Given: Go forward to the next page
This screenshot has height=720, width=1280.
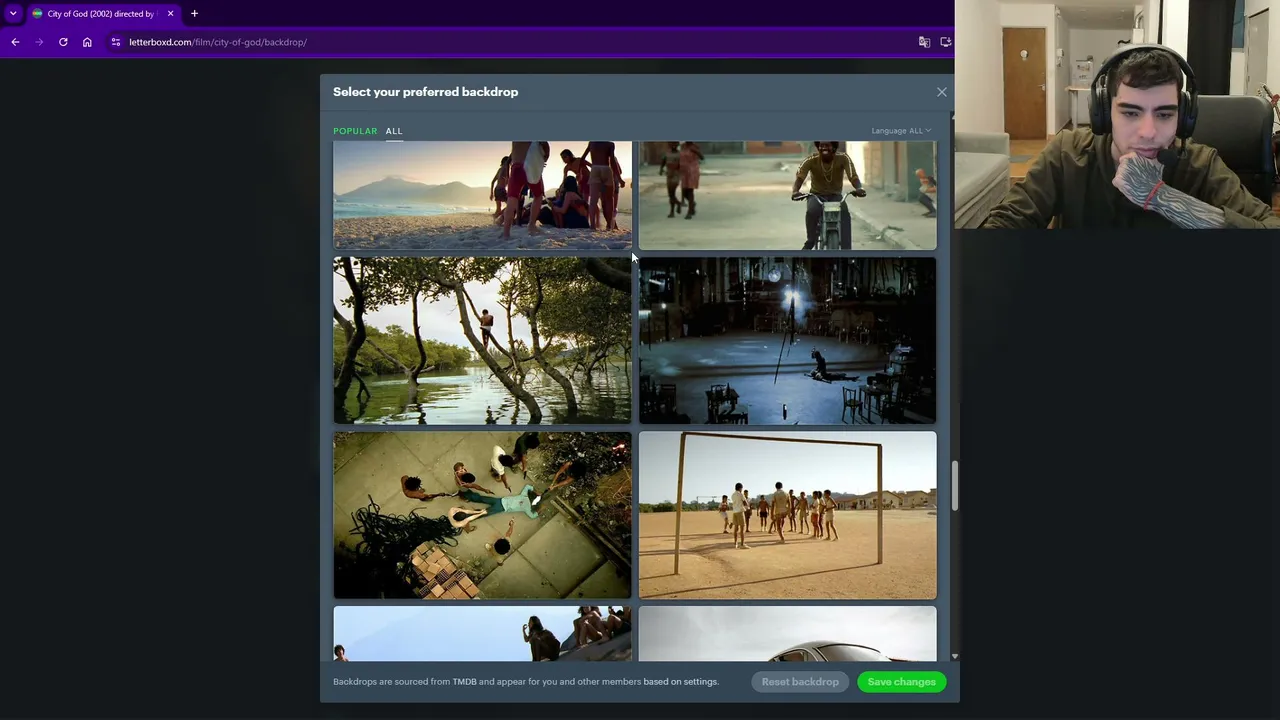Looking at the screenshot, I should [39, 42].
